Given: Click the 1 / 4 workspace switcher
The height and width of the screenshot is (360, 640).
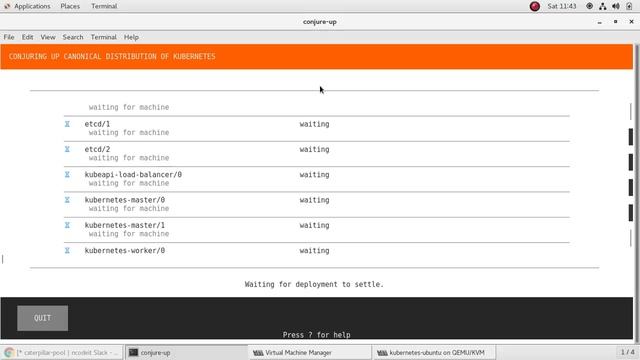Looking at the screenshot, I should click(x=627, y=352).
